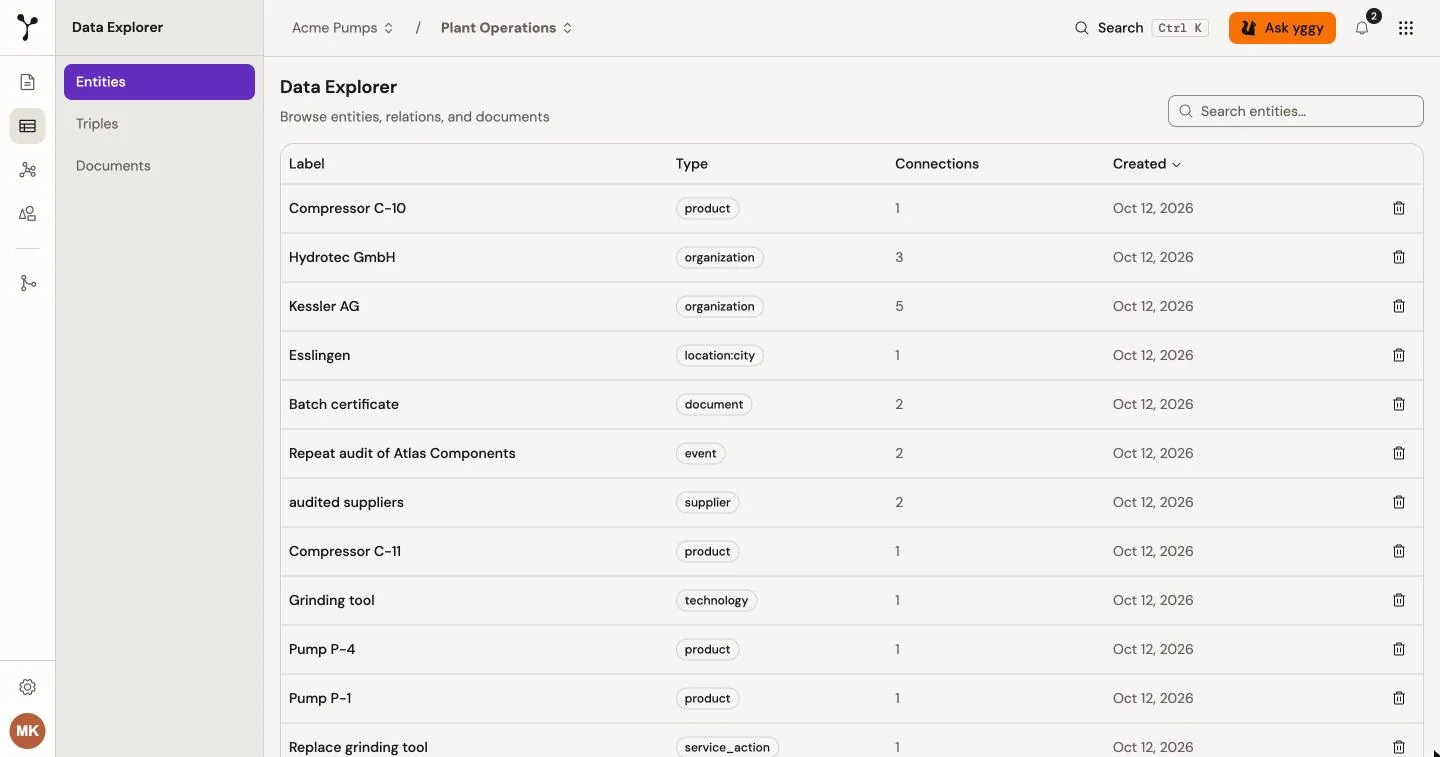
Task: Click the supplier type tag
Action: (x=708, y=502)
